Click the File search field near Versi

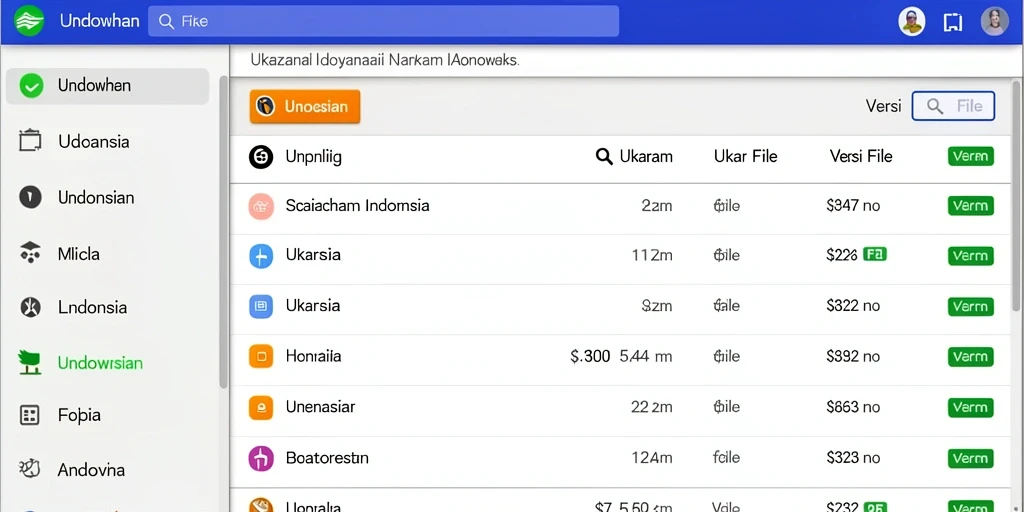pos(953,106)
